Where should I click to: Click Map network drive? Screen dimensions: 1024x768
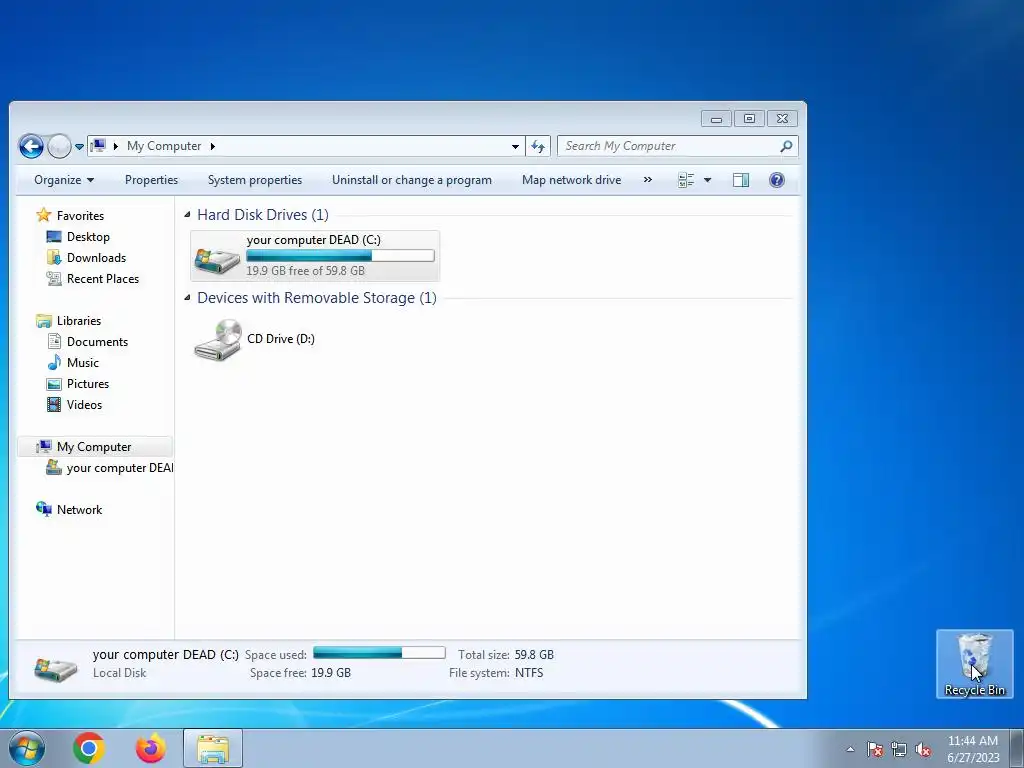coord(571,180)
